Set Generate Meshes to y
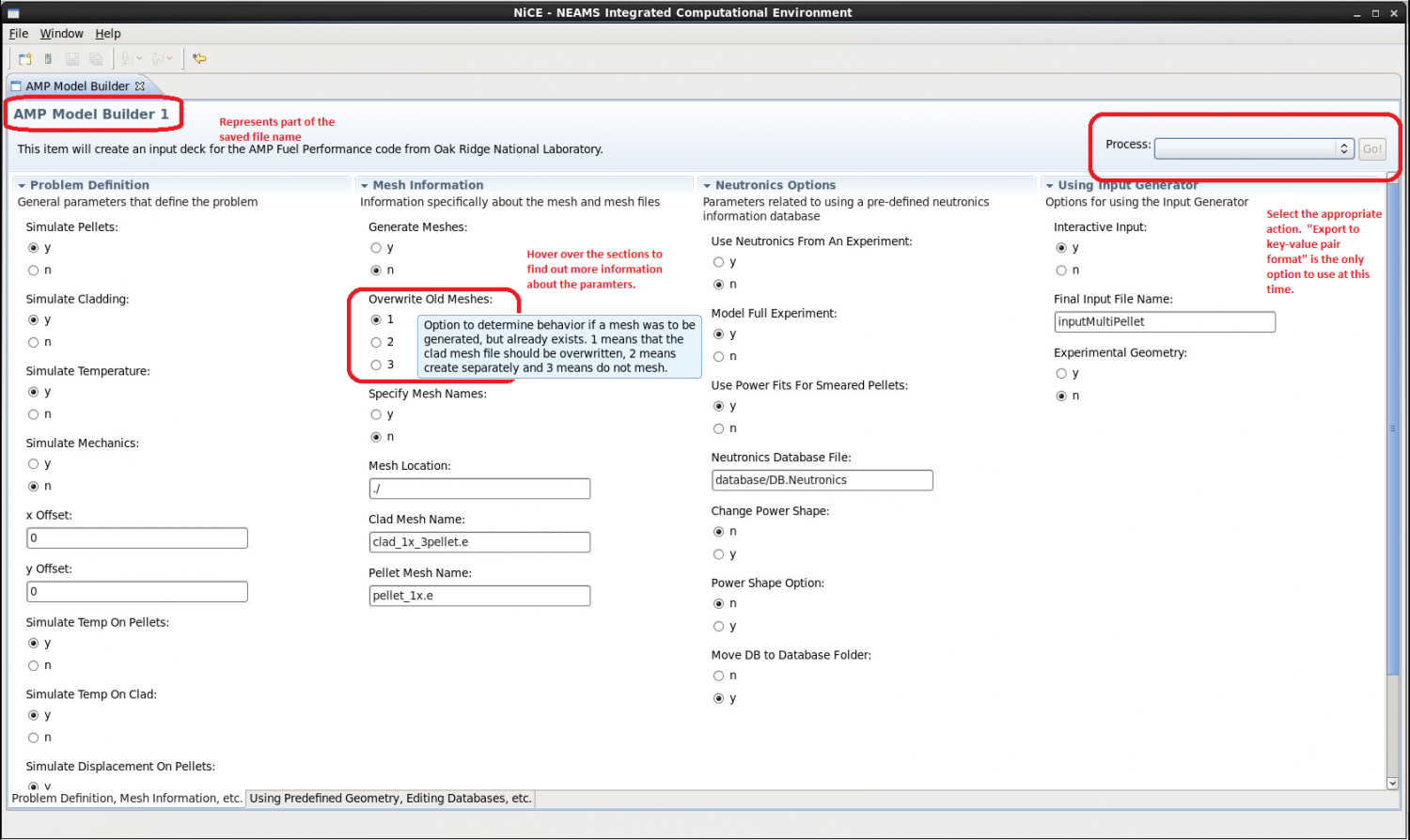The height and width of the screenshot is (840, 1410). (376, 248)
